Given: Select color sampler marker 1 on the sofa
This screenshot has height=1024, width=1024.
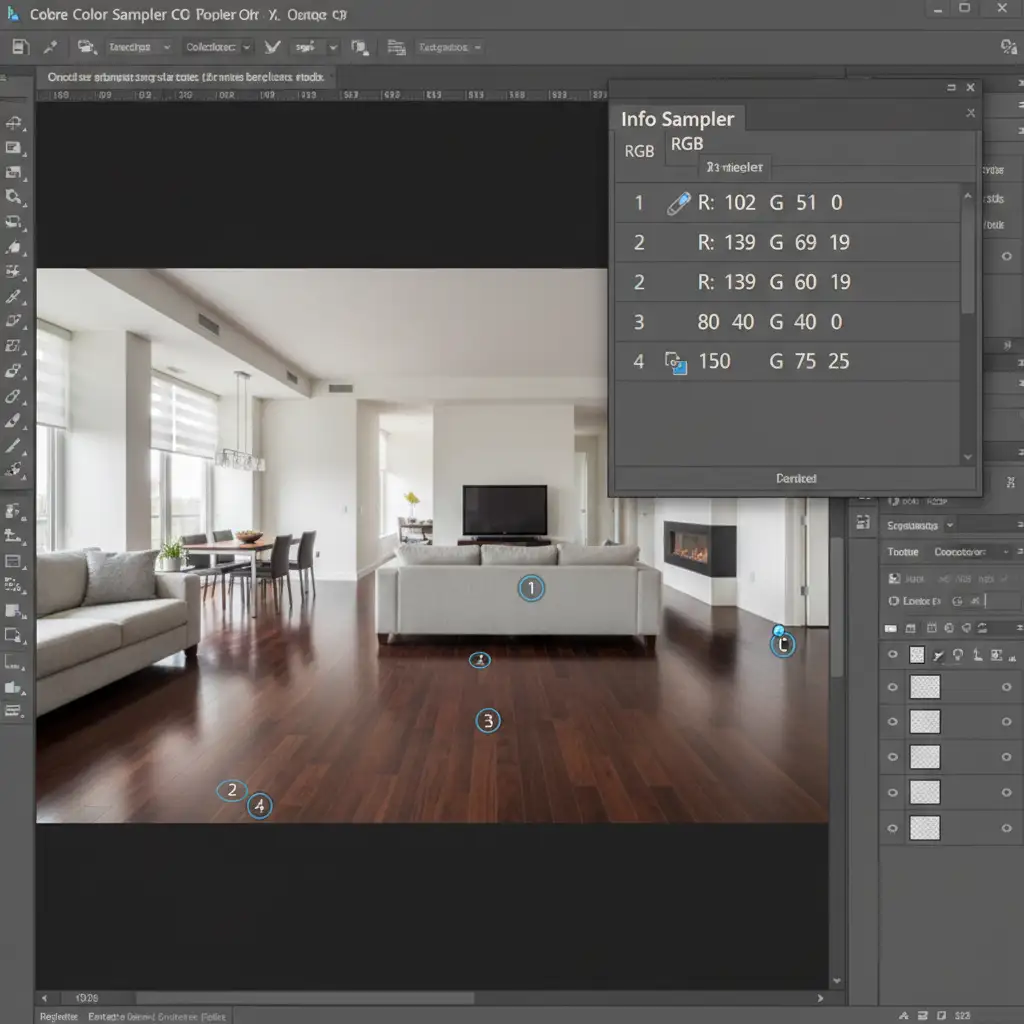Looking at the screenshot, I should coord(531,589).
